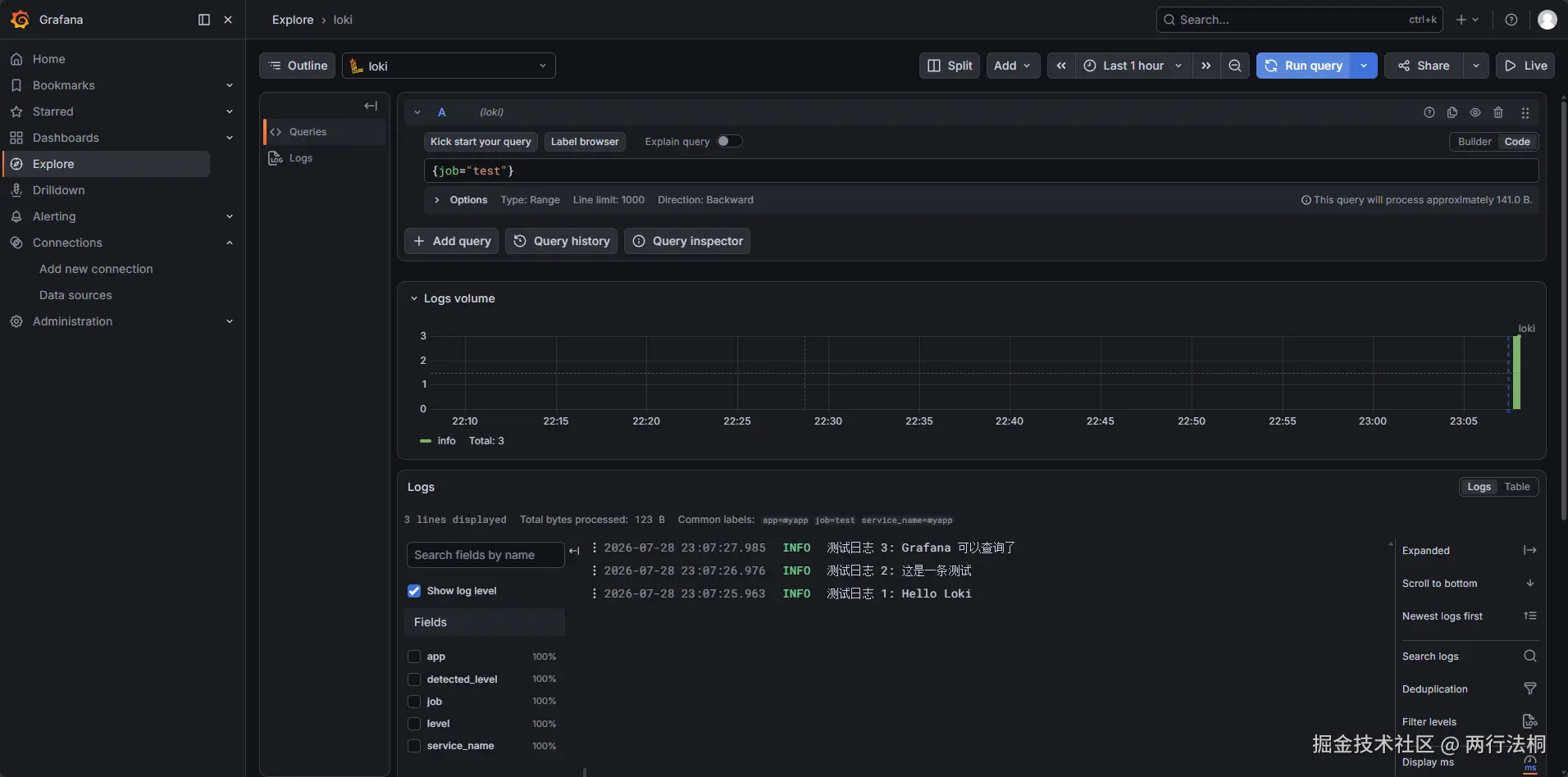Dock the sidebar menu icon
The image size is (1568, 777).
[204, 20]
